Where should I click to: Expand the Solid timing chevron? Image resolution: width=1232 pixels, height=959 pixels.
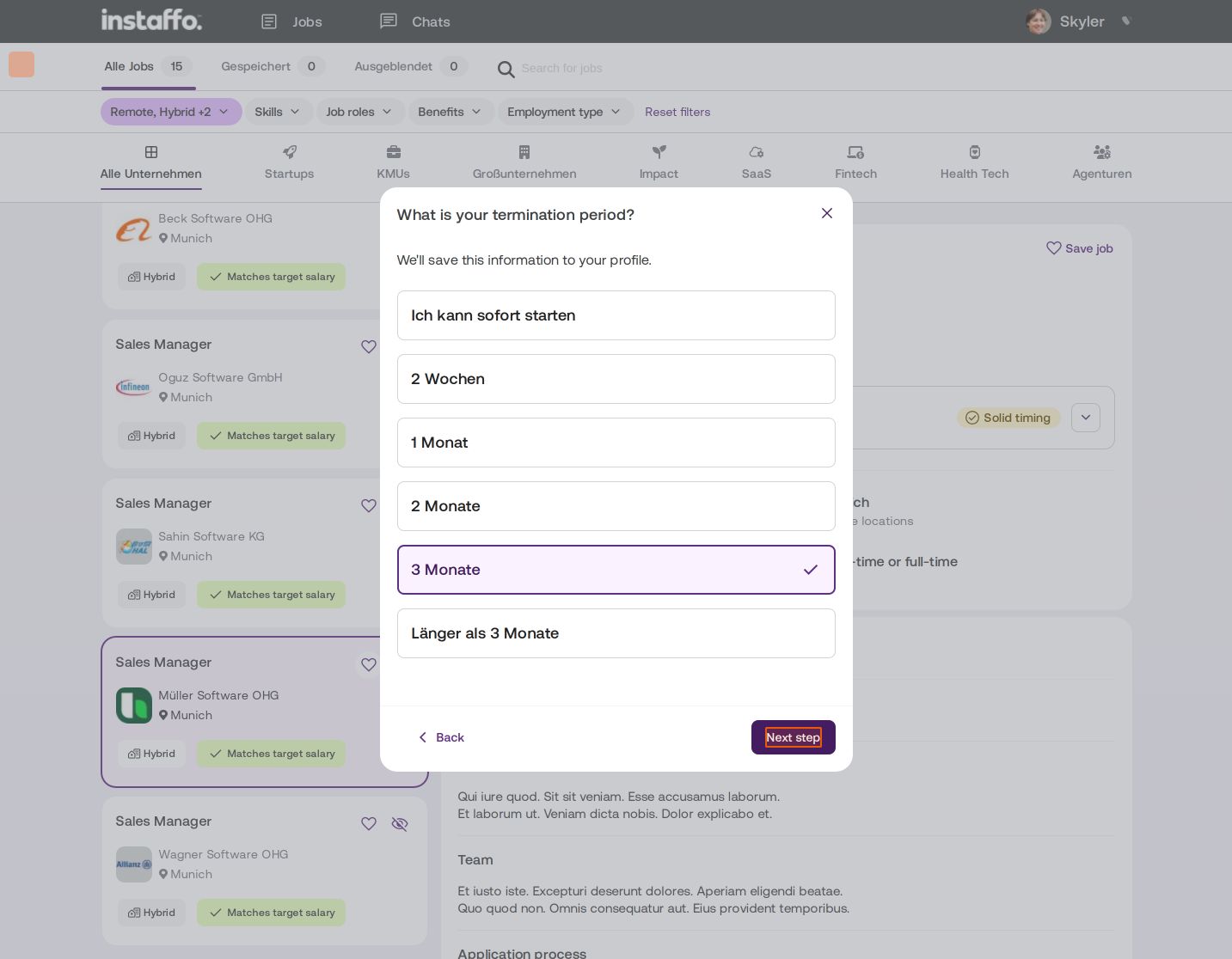tap(1086, 418)
